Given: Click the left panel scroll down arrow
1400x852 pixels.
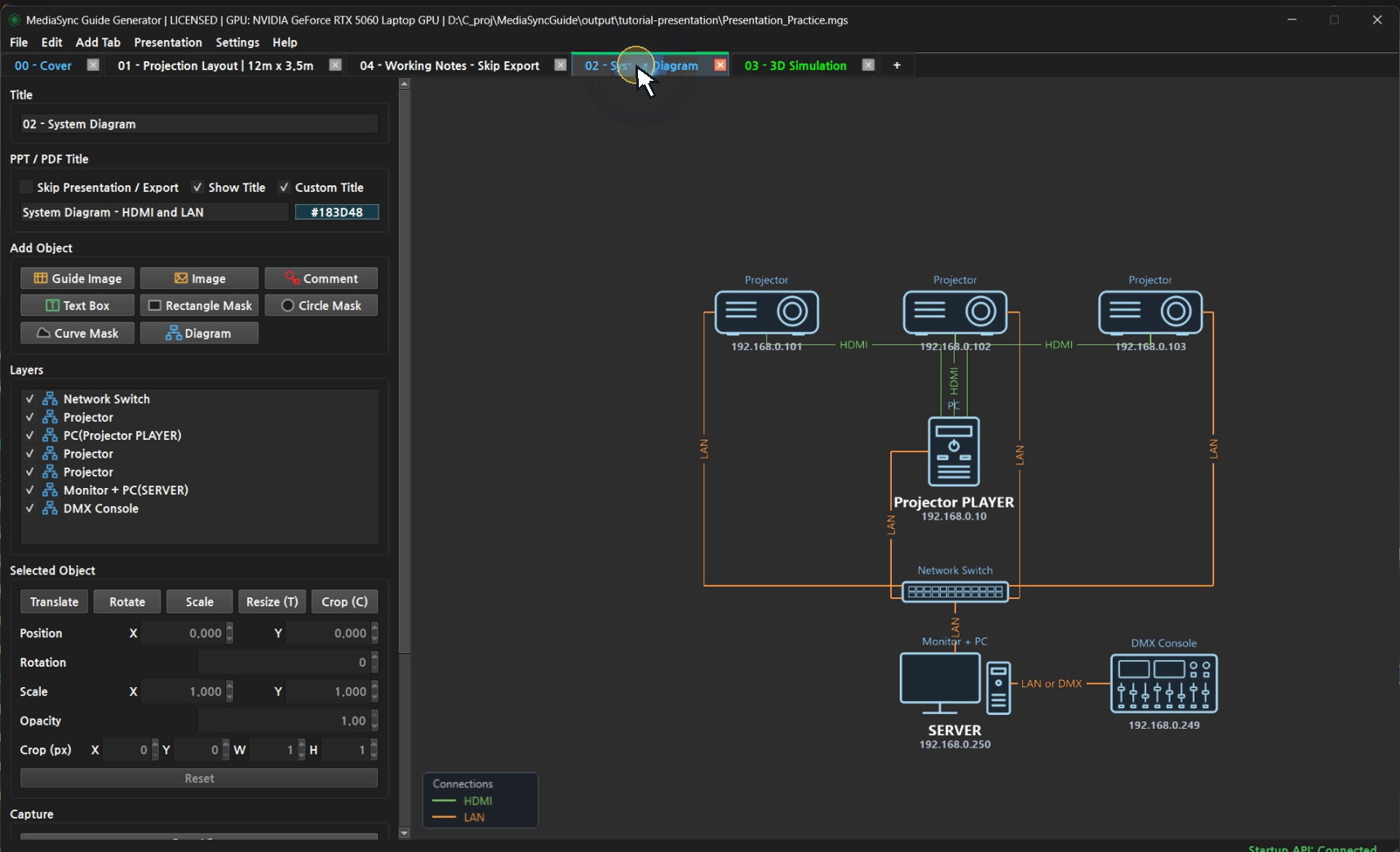Looking at the screenshot, I should pyautogui.click(x=404, y=833).
